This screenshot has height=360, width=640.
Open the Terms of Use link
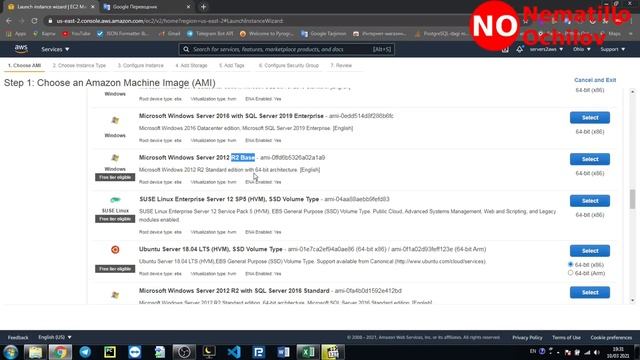coord(566,338)
